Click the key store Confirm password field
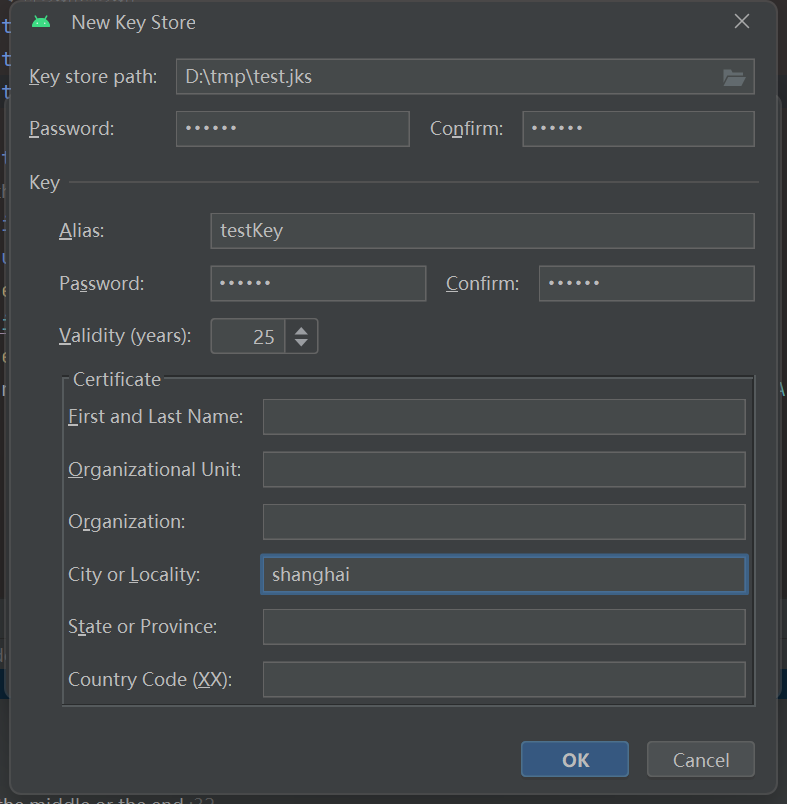The image size is (787, 804). pos(638,129)
